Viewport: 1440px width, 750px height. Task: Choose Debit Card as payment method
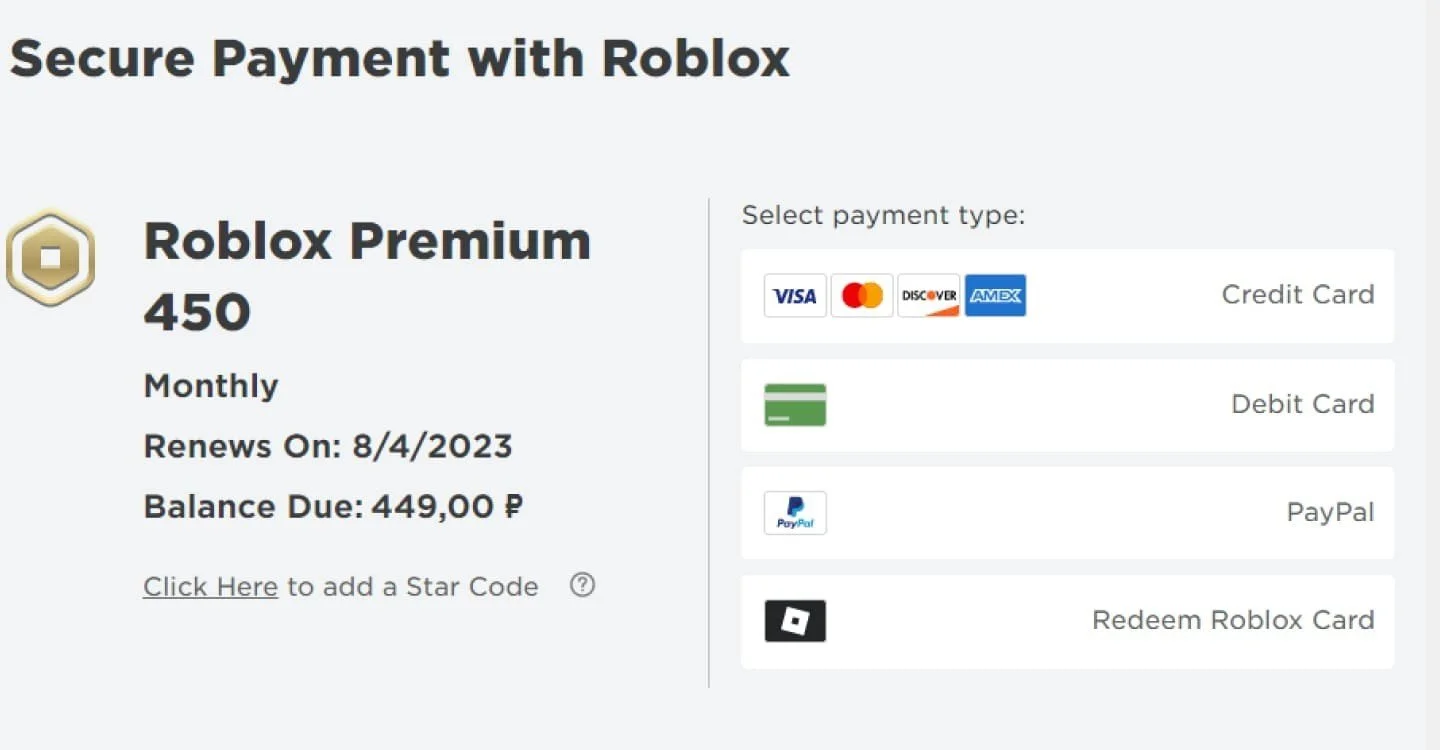click(1067, 405)
